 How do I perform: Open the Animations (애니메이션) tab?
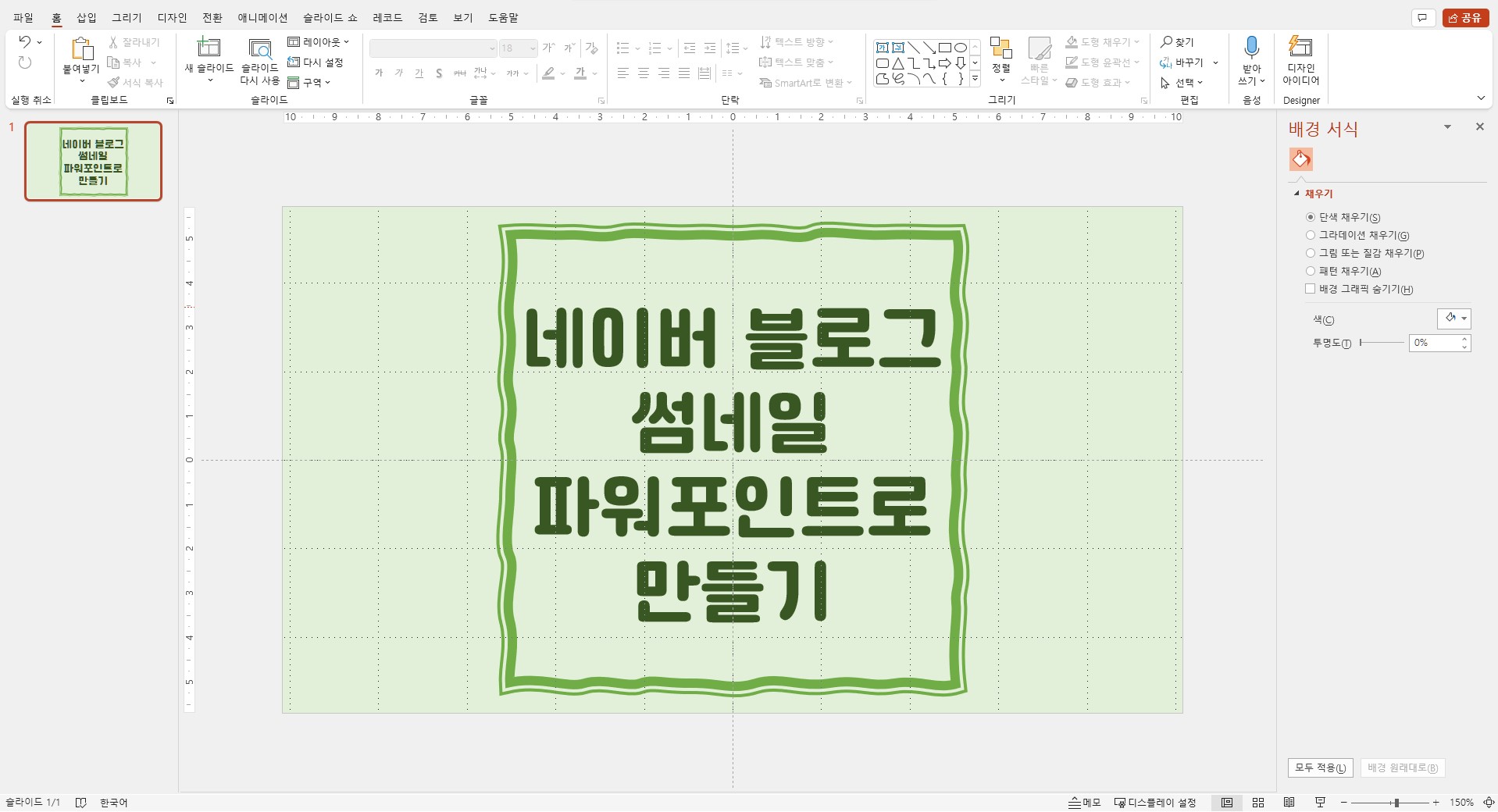click(x=262, y=18)
